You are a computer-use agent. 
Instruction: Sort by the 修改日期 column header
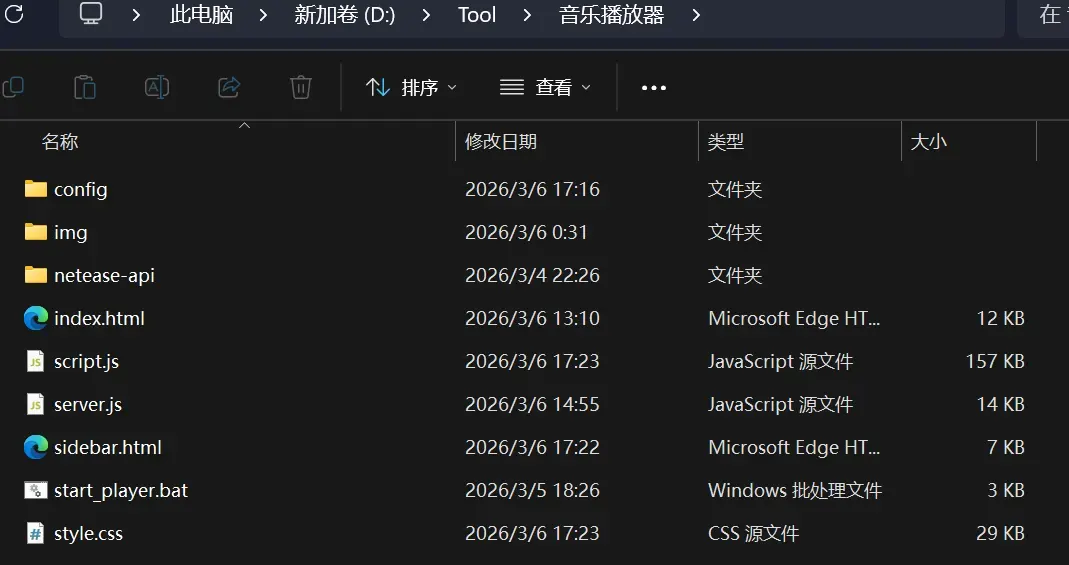point(501,142)
